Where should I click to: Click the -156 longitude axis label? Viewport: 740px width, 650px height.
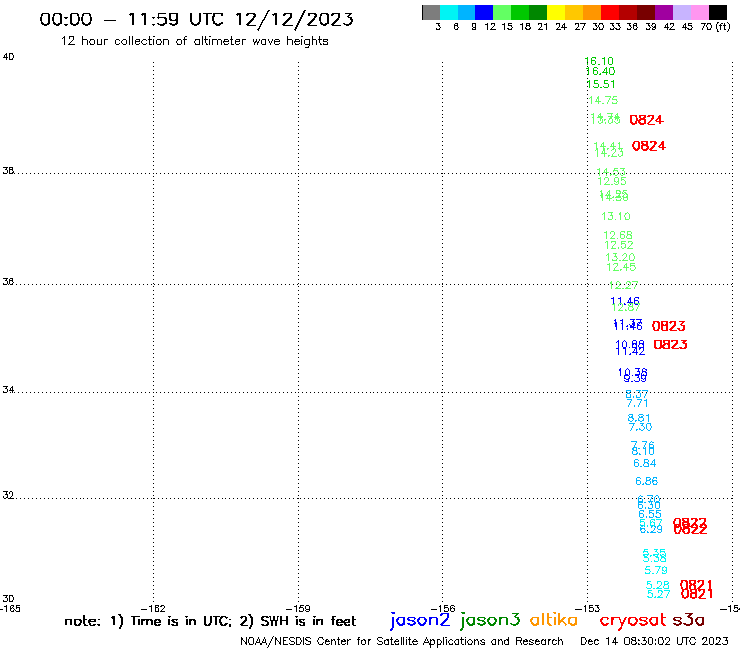pyautogui.click(x=443, y=609)
